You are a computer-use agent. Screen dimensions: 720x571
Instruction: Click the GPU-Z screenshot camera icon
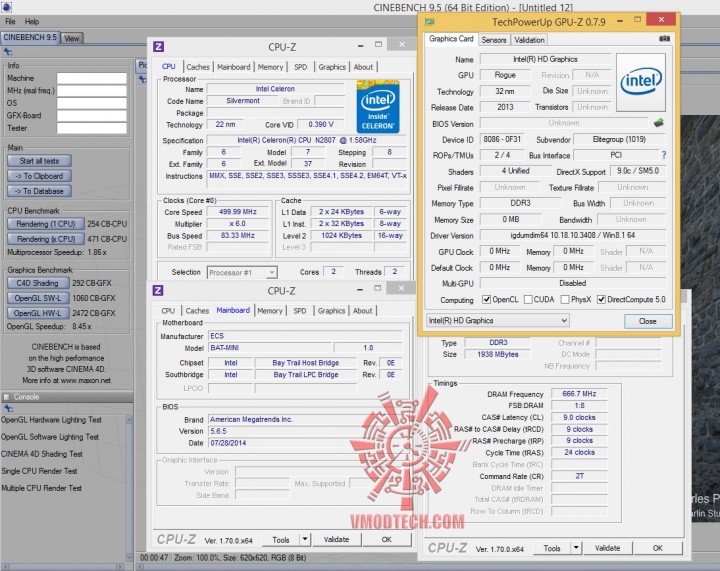pos(664,39)
